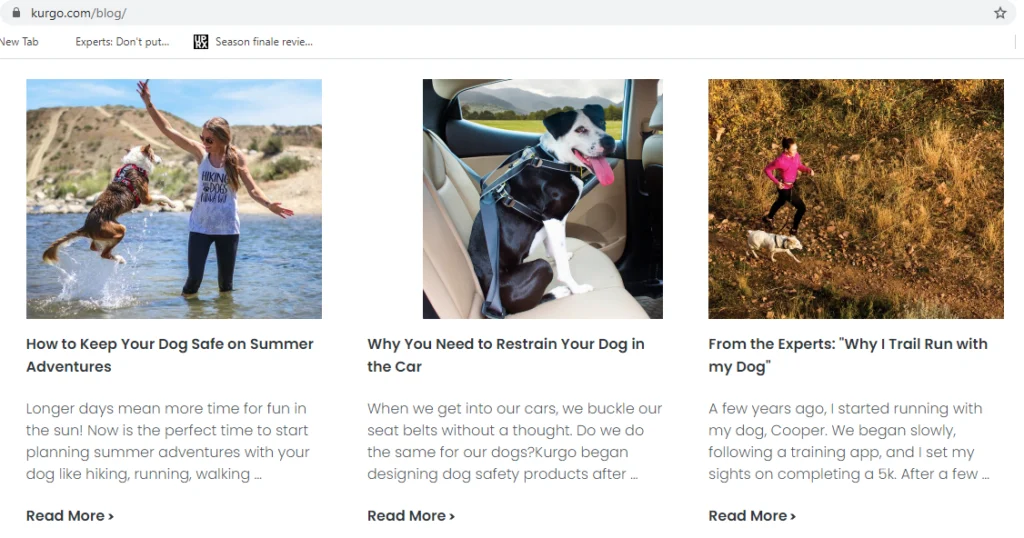Click Read More under Restrain Your Dog post
This screenshot has height=538, width=1024.
coord(411,516)
